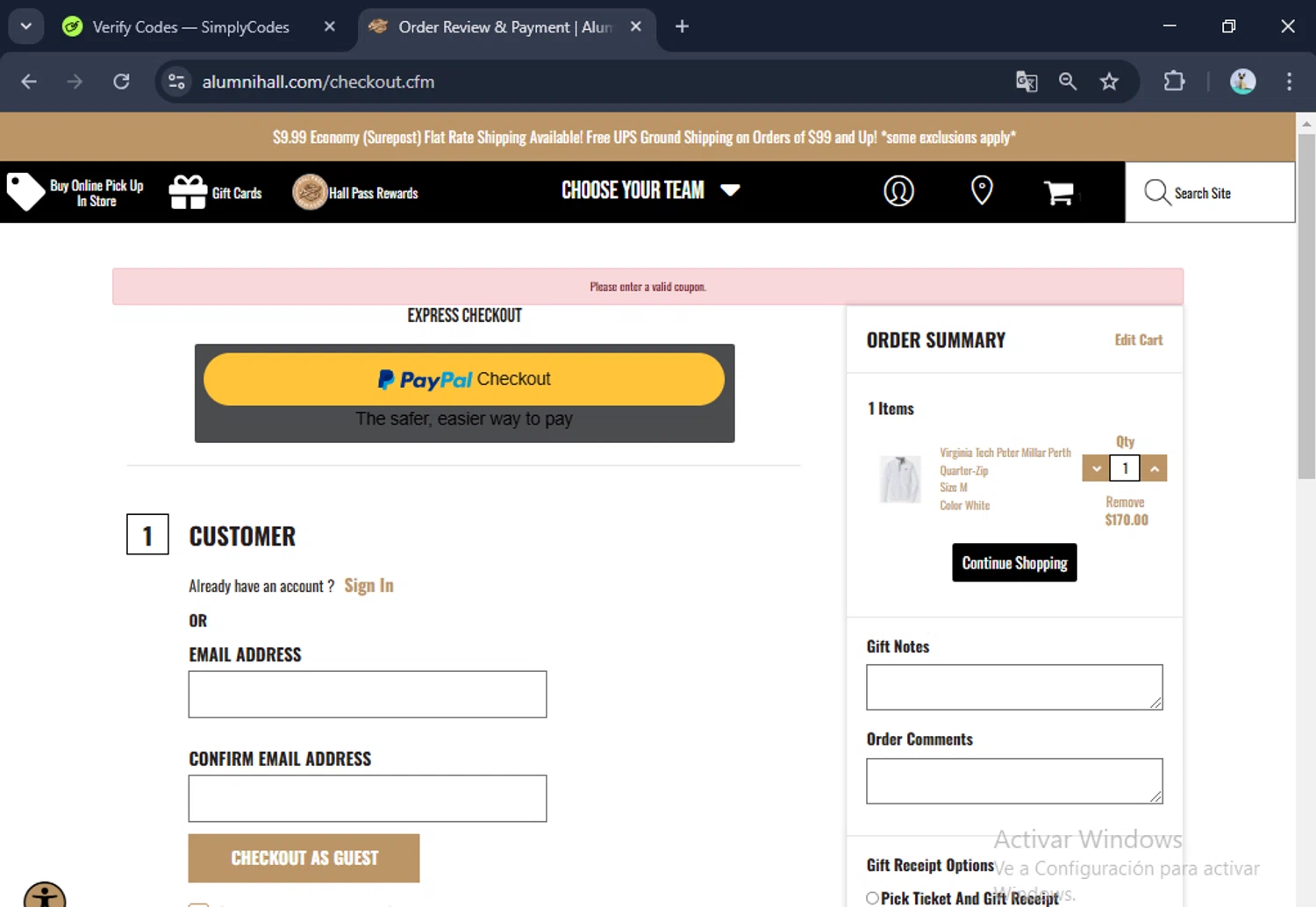Expand the Choose Your Team menu

click(x=650, y=190)
